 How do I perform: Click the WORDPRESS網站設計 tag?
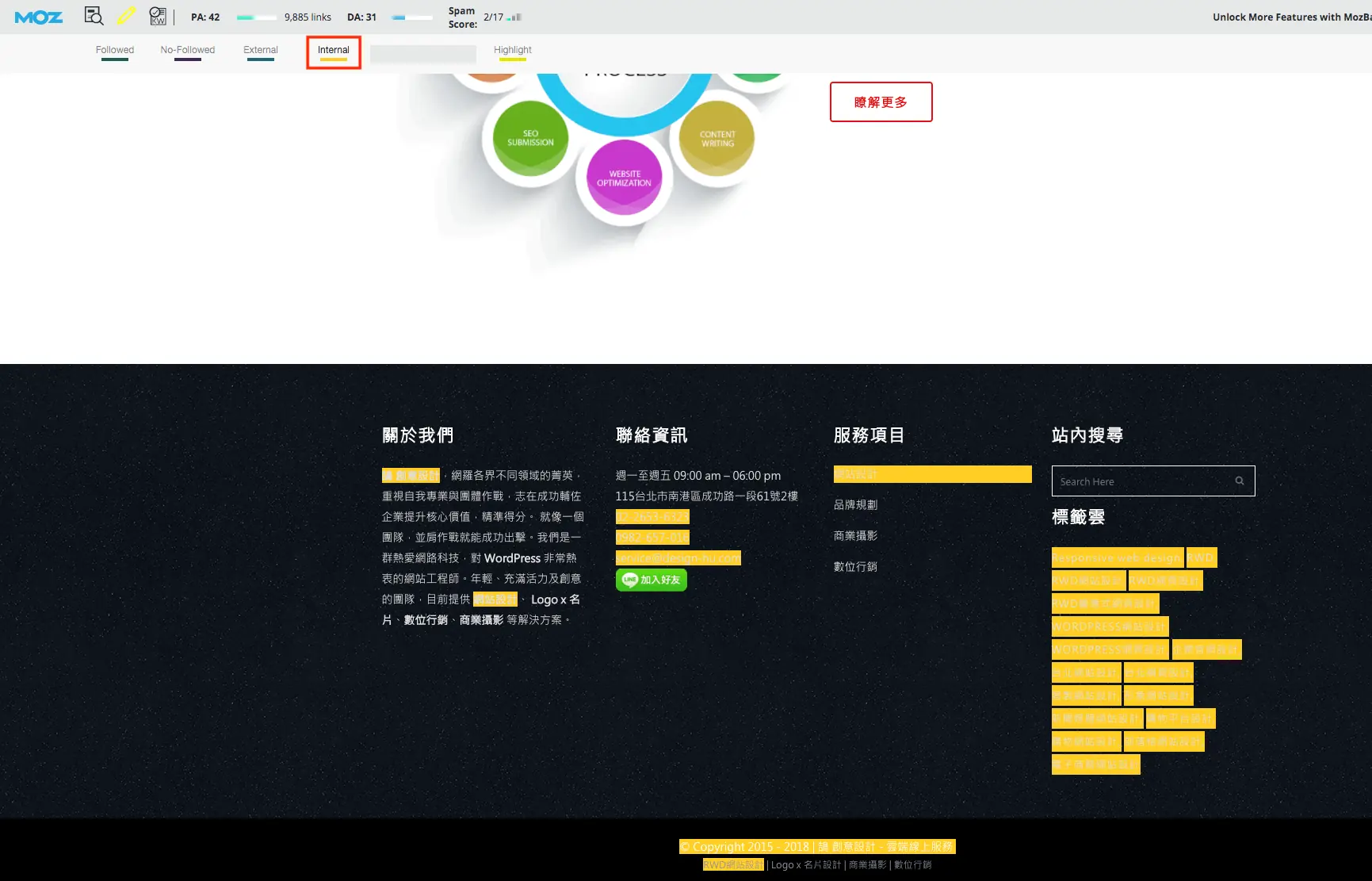[1110, 626]
